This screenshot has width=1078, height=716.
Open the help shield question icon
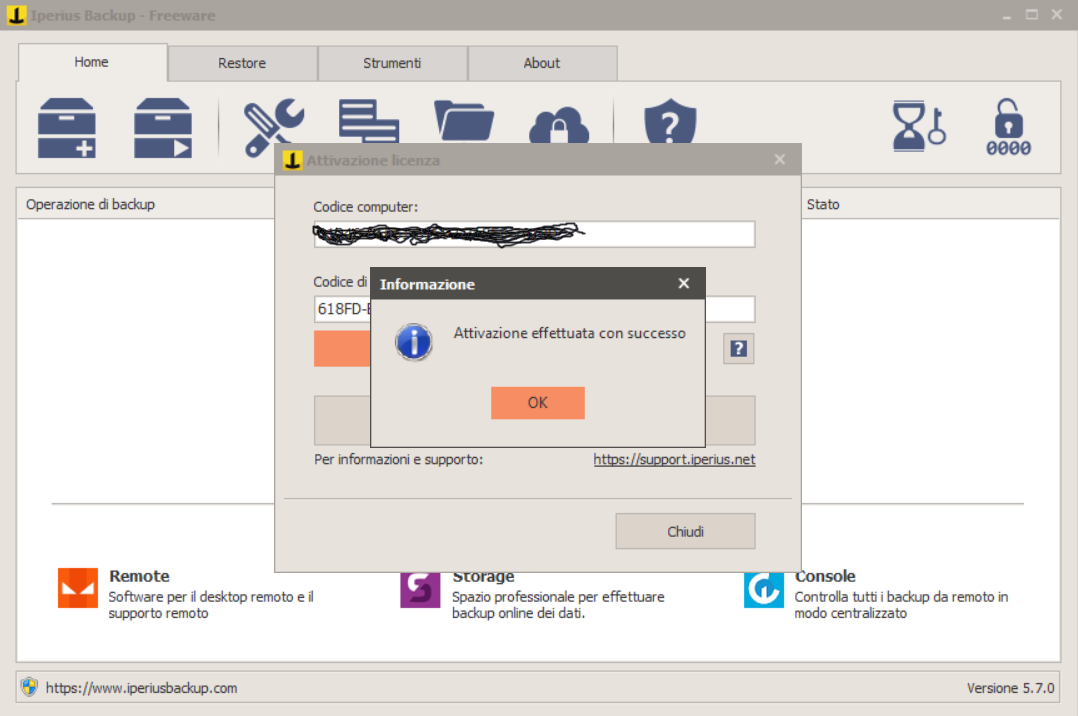[x=670, y=120]
